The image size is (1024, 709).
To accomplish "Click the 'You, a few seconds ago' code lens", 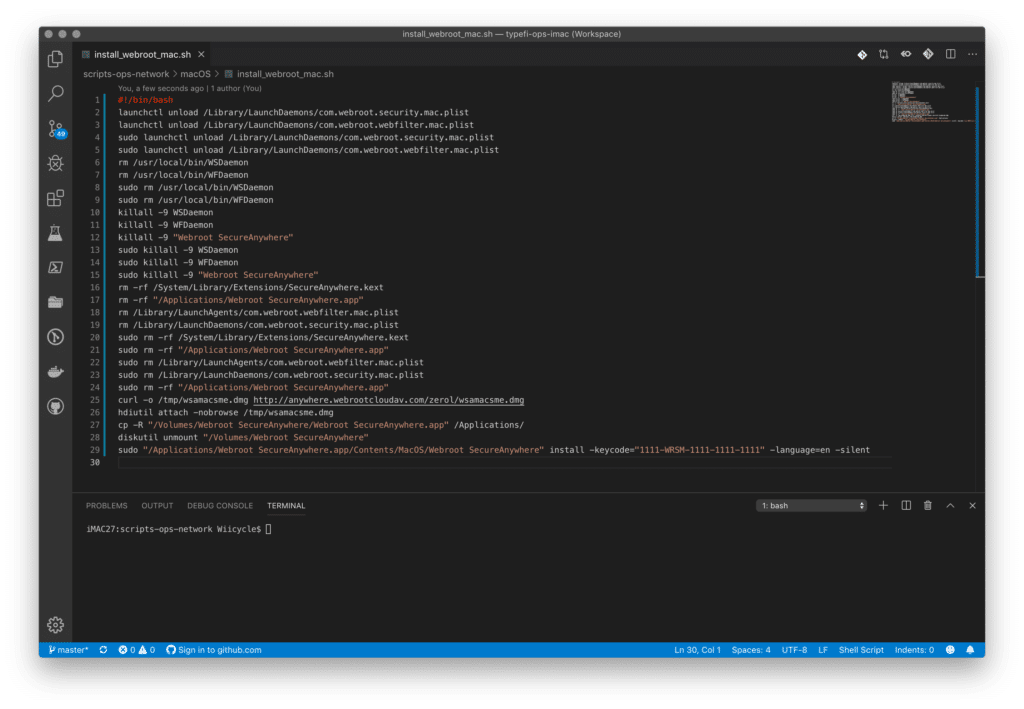I will (x=161, y=88).
